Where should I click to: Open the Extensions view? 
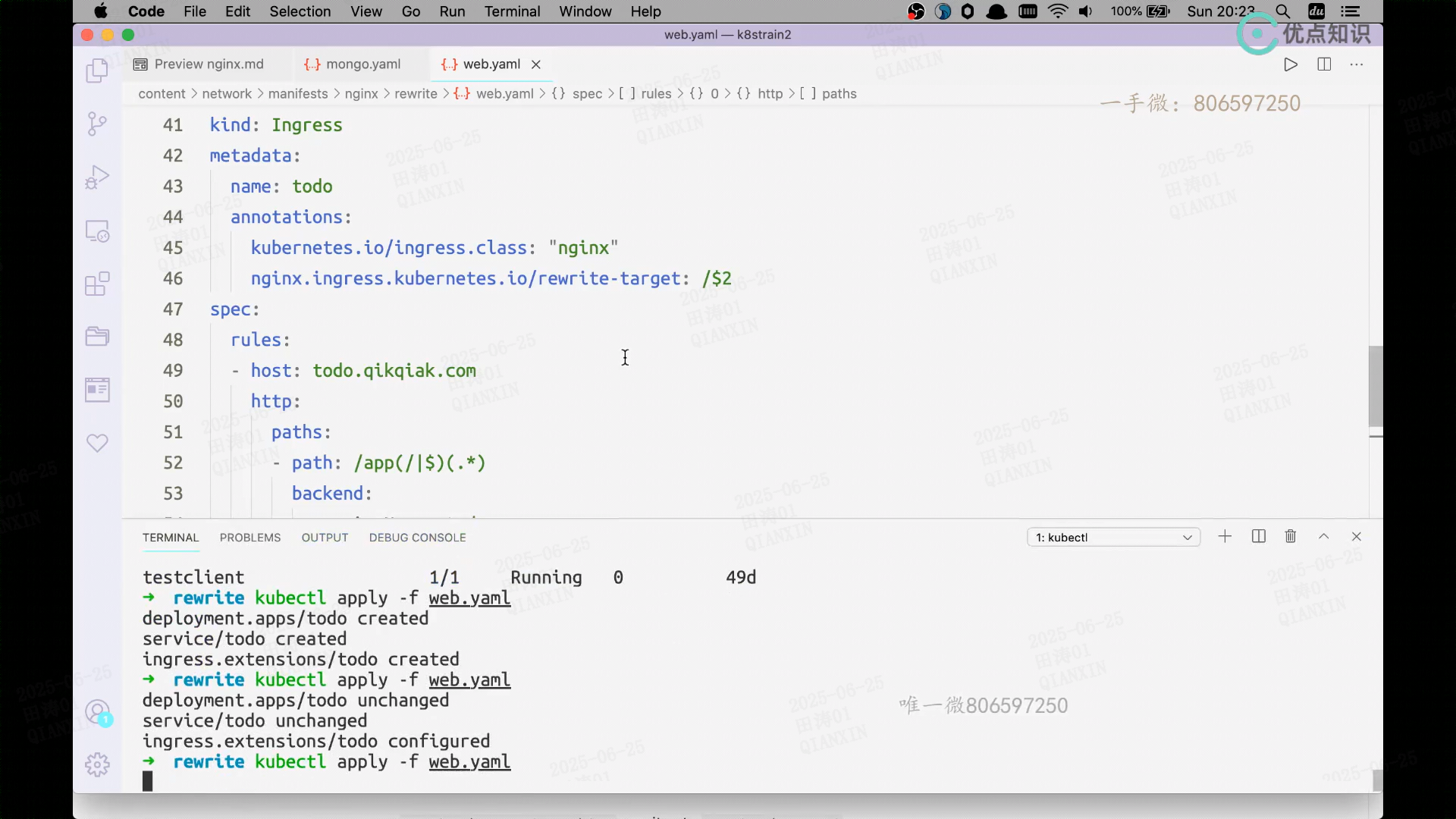[97, 284]
